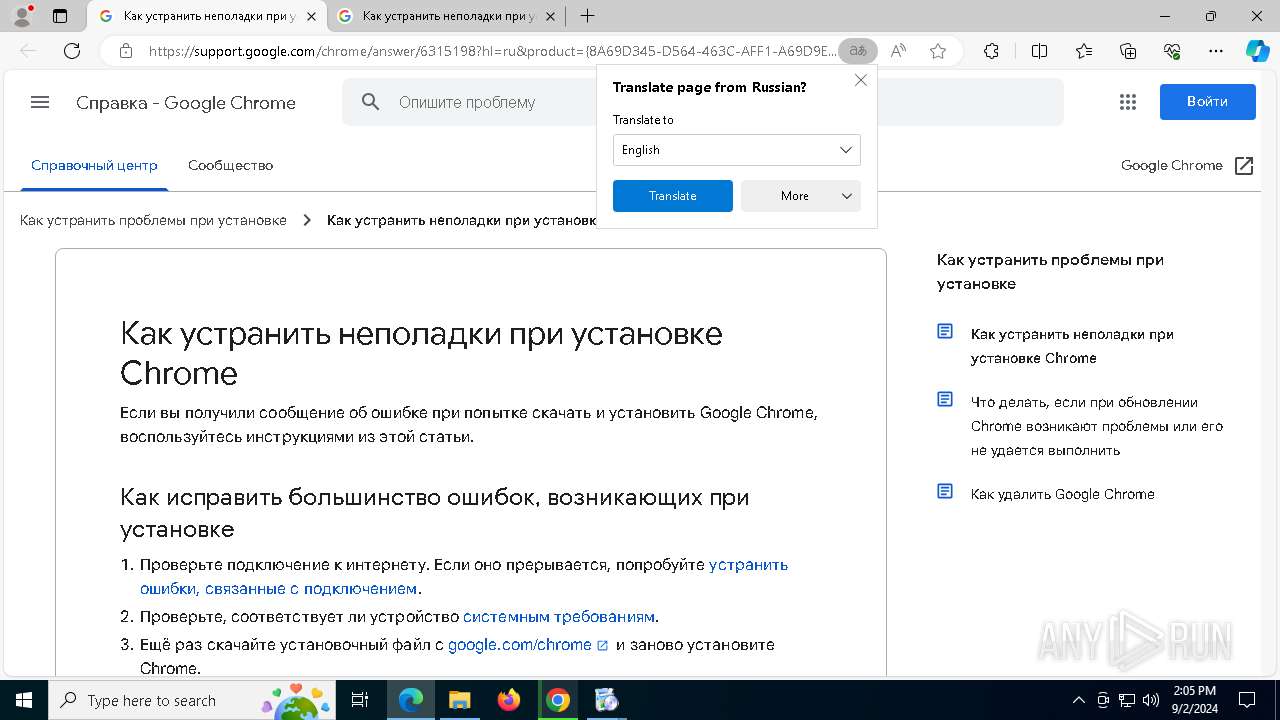
Task: View site information lock icon
Action: tap(125, 51)
